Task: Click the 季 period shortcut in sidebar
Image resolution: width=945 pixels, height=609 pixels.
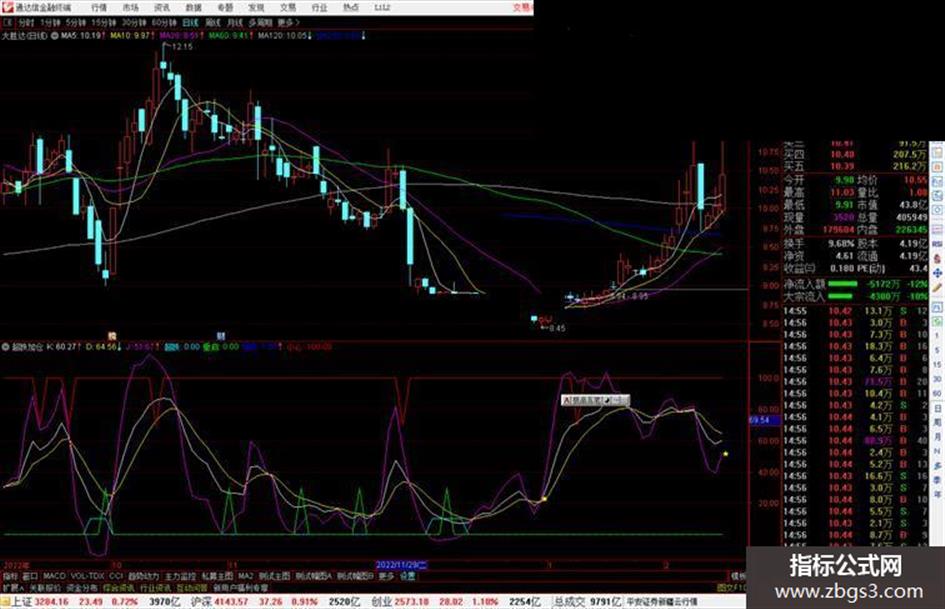Action: point(938,481)
